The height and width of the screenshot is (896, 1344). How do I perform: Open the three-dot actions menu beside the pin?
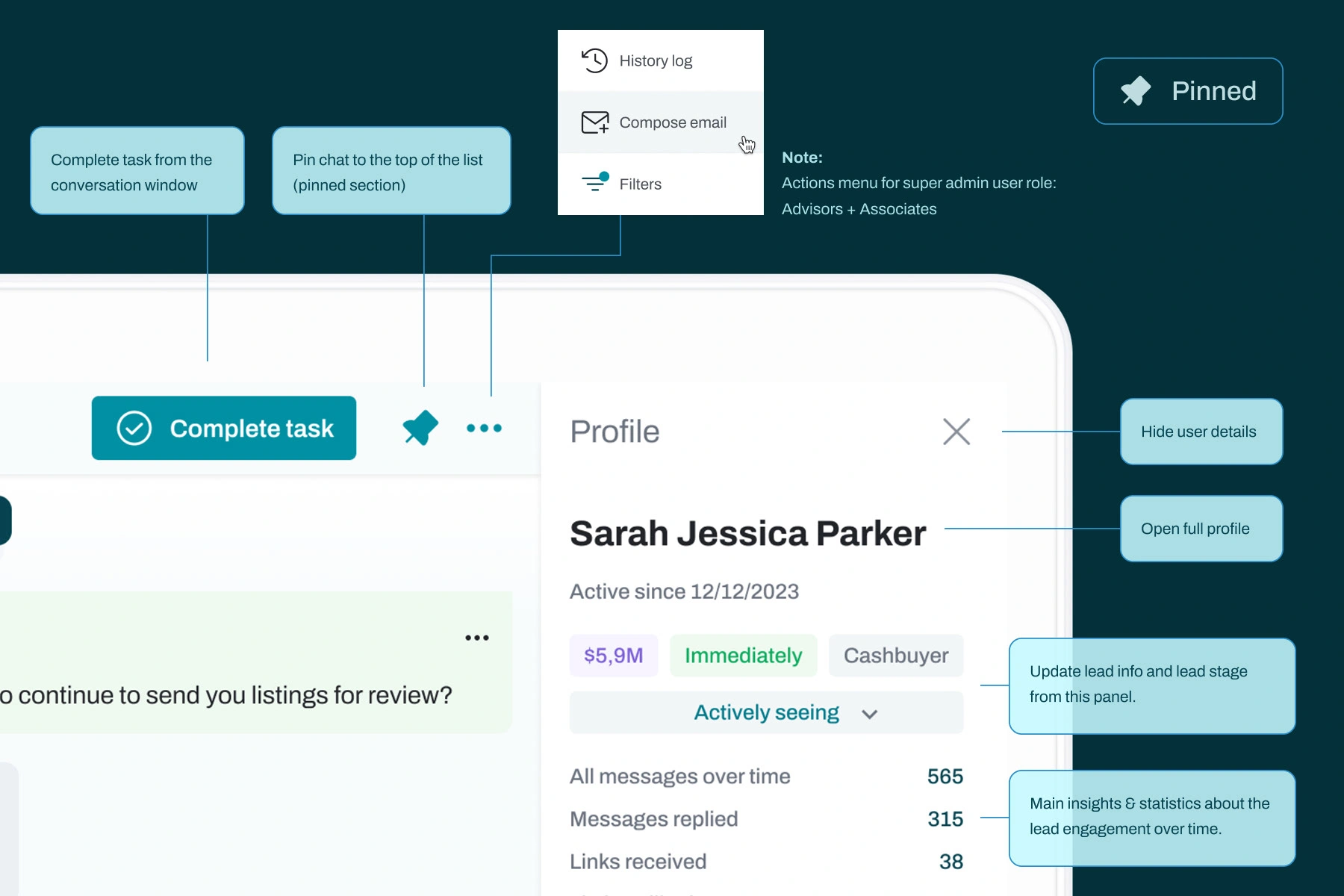click(x=484, y=428)
